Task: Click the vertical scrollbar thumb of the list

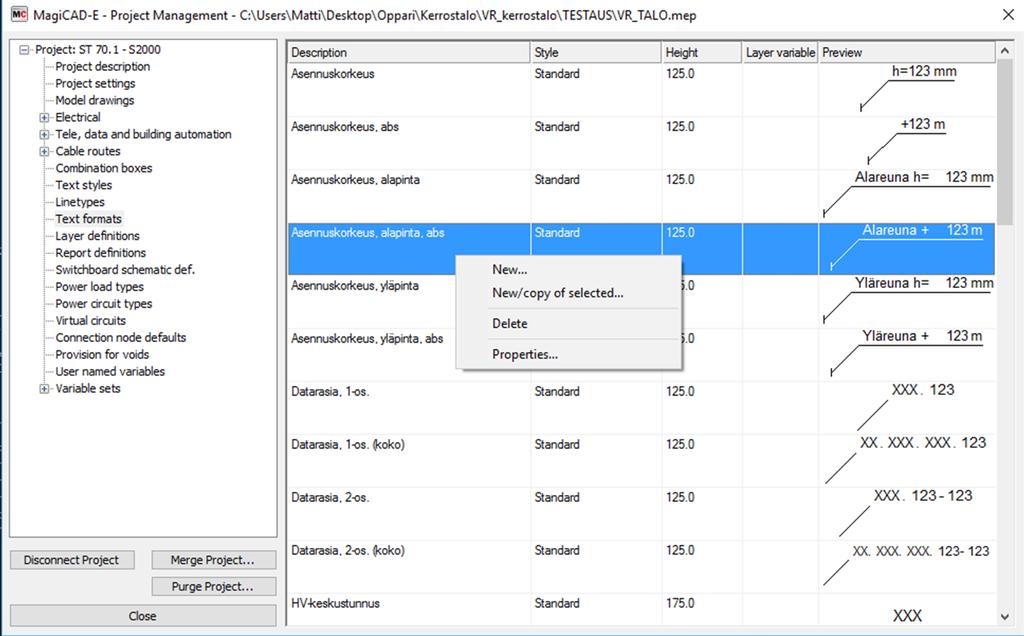Action: tap(1004, 143)
